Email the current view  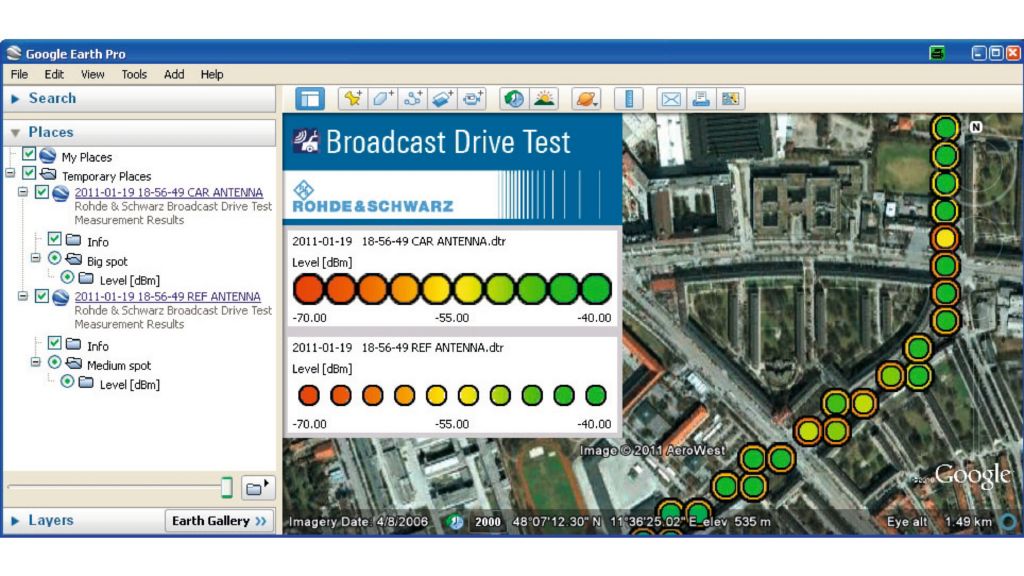point(673,98)
